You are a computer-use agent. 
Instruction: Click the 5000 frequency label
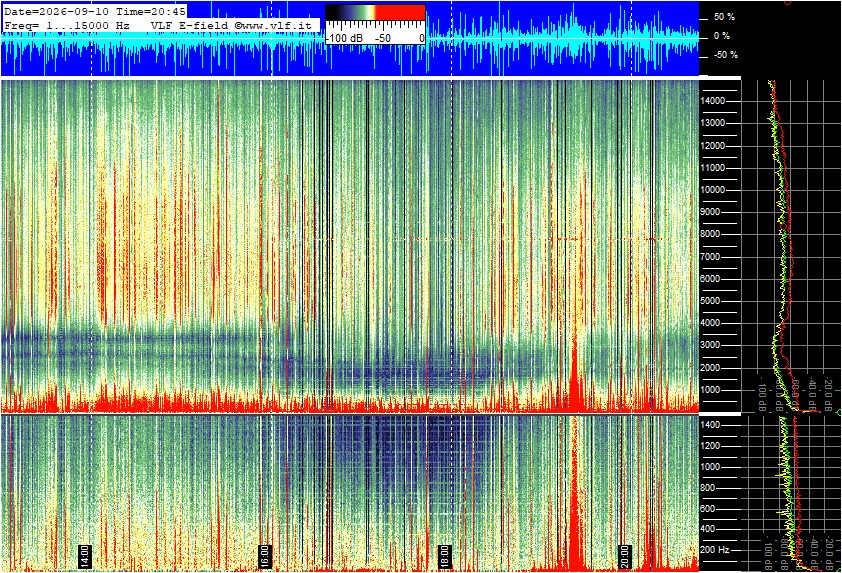pos(710,301)
